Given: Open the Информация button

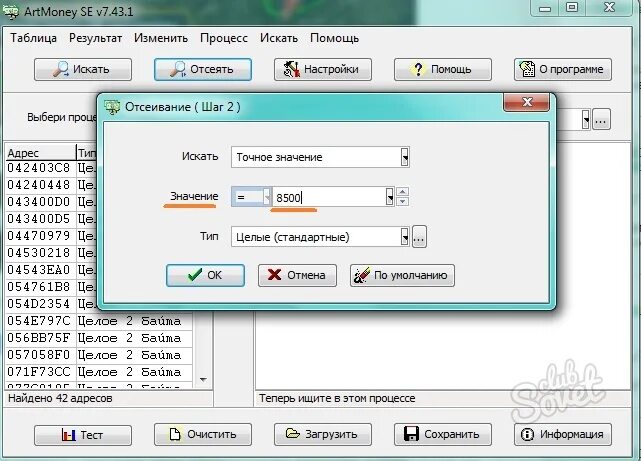Looking at the screenshot, I should coord(563,434).
